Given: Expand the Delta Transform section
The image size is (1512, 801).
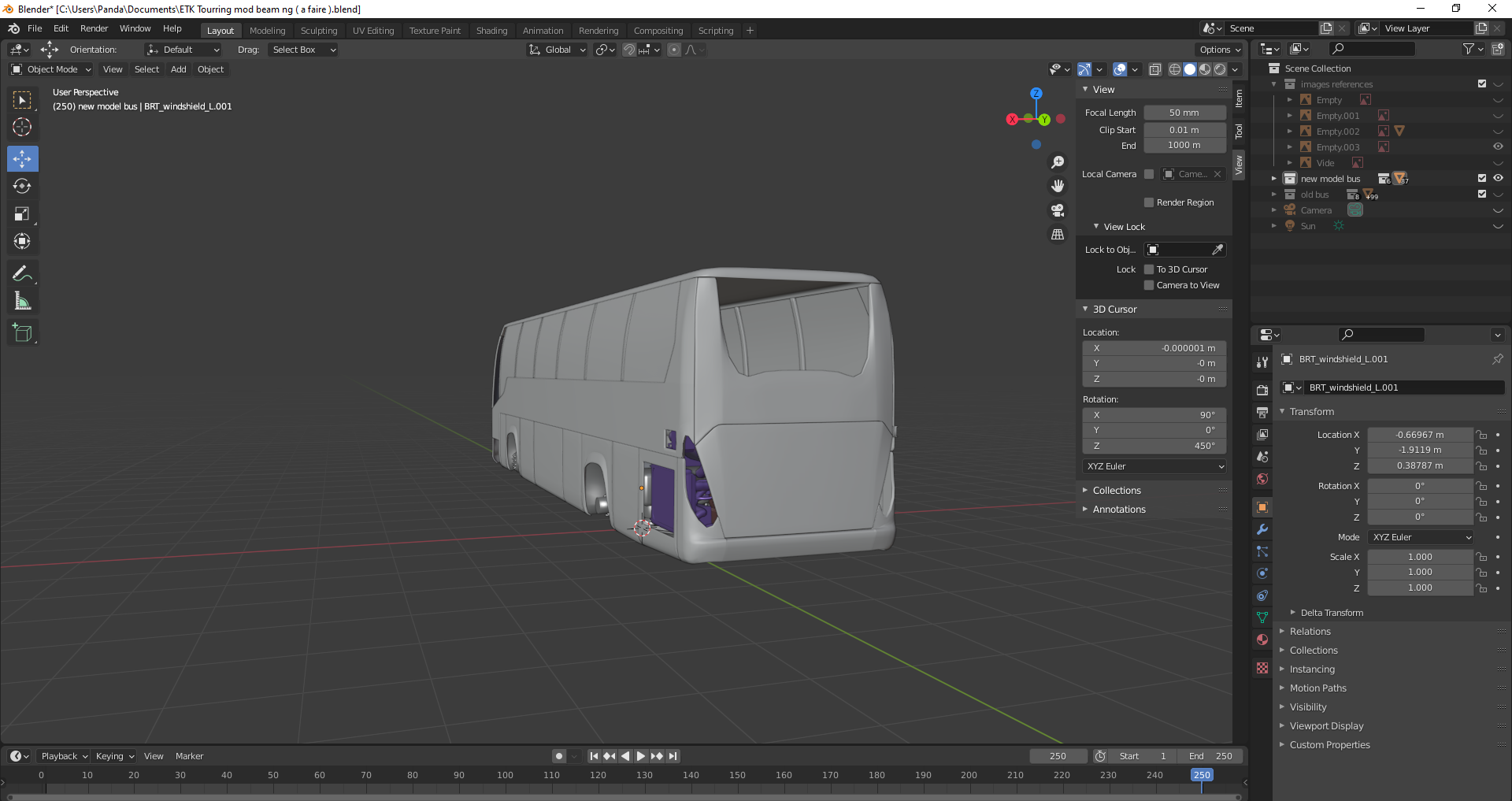Looking at the screenshot, I should 1331,613.
